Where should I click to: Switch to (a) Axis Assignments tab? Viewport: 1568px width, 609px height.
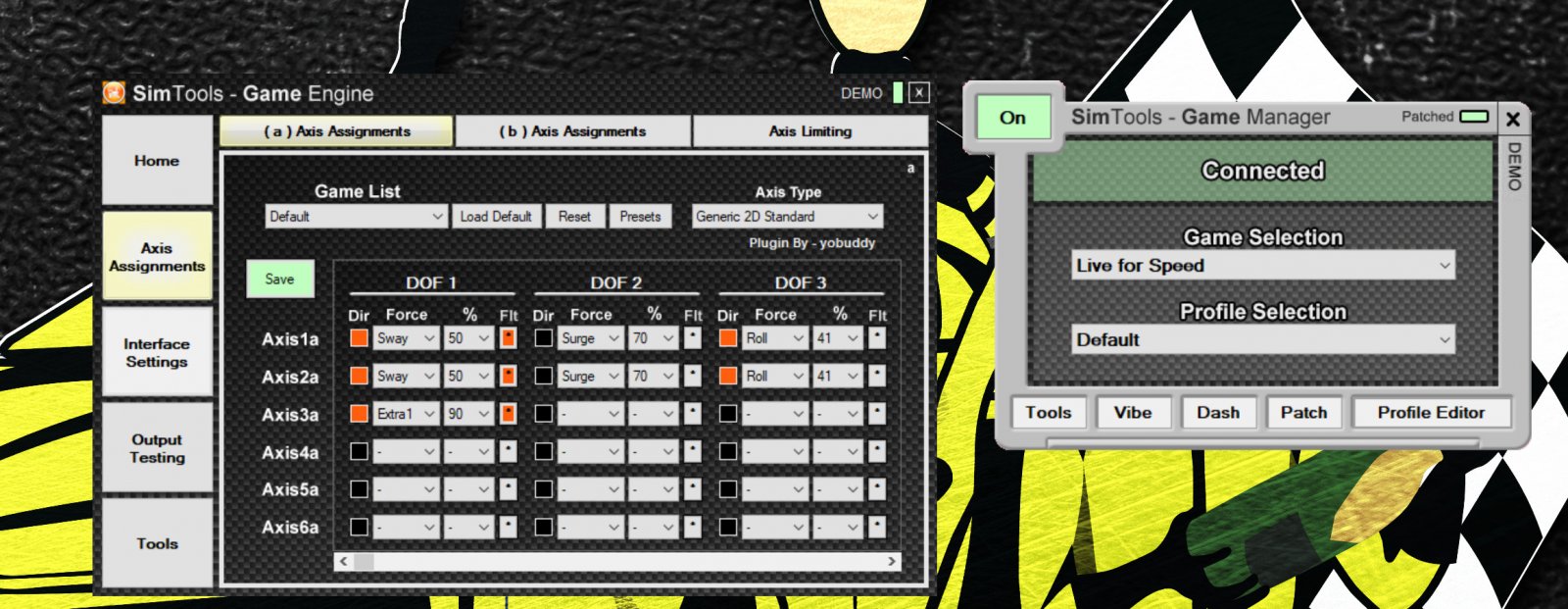tap(336, 131)
